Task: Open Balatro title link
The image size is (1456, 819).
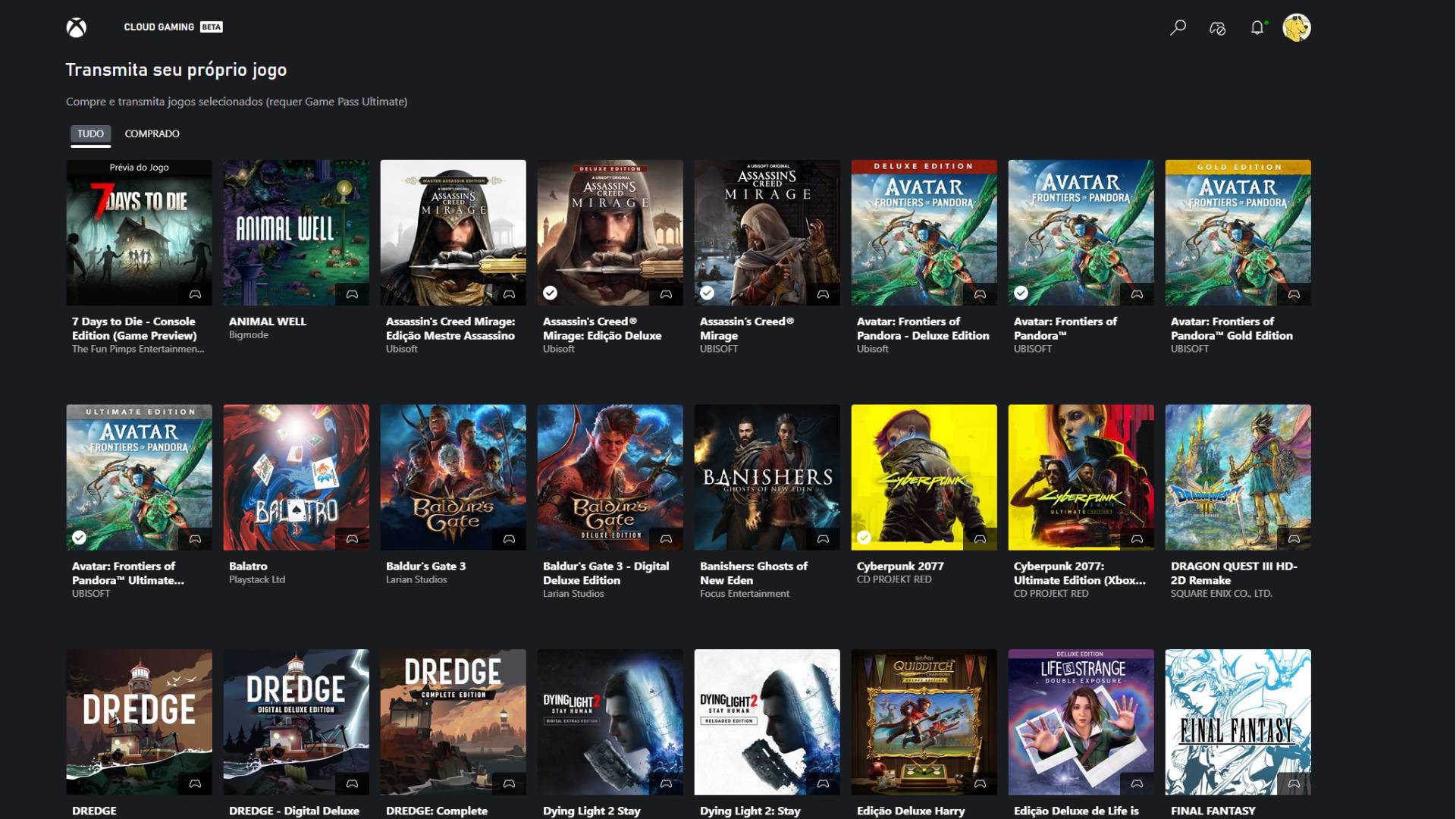Action: (248, 566)
